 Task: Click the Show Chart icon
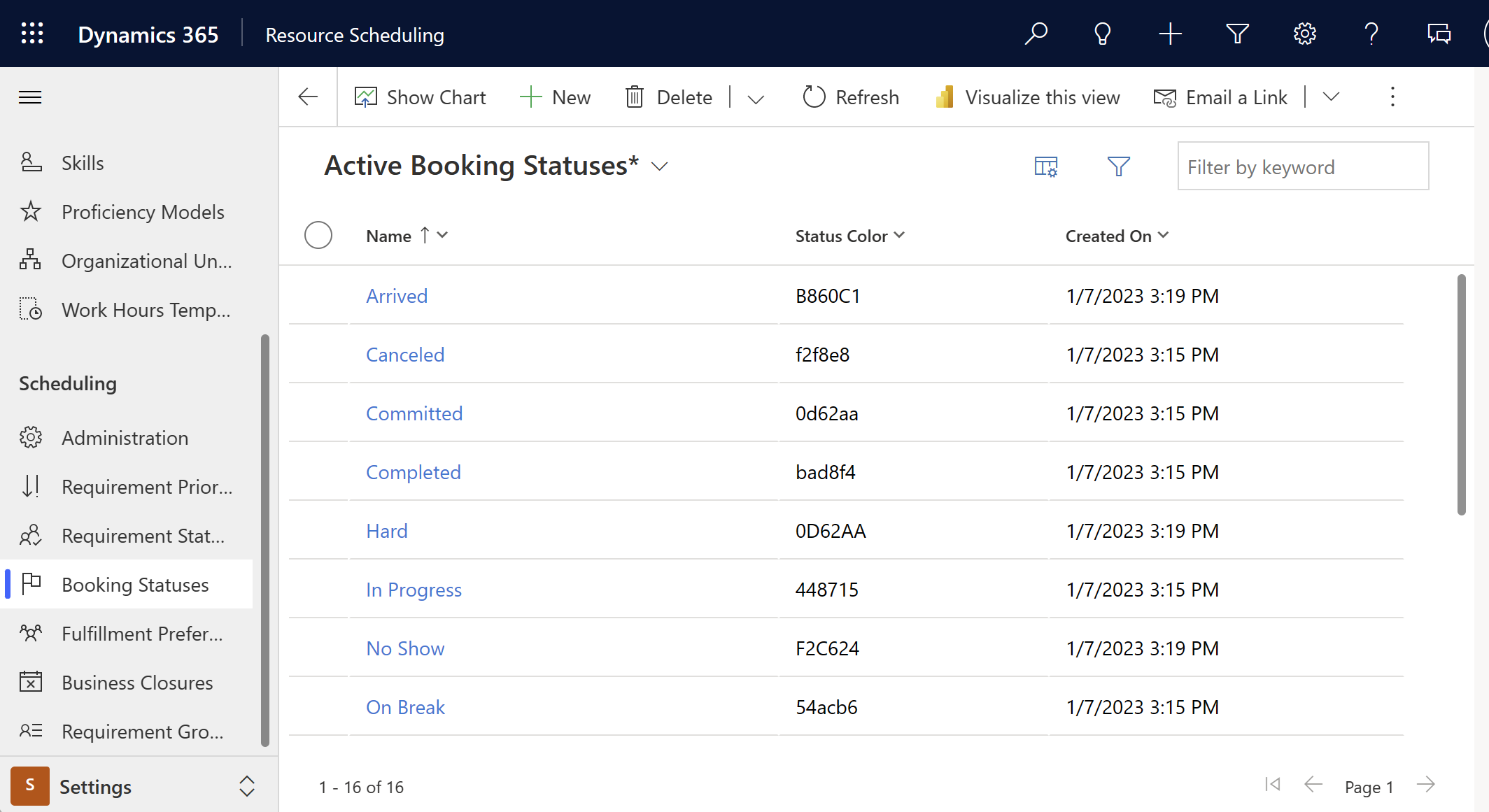[365, 97]
